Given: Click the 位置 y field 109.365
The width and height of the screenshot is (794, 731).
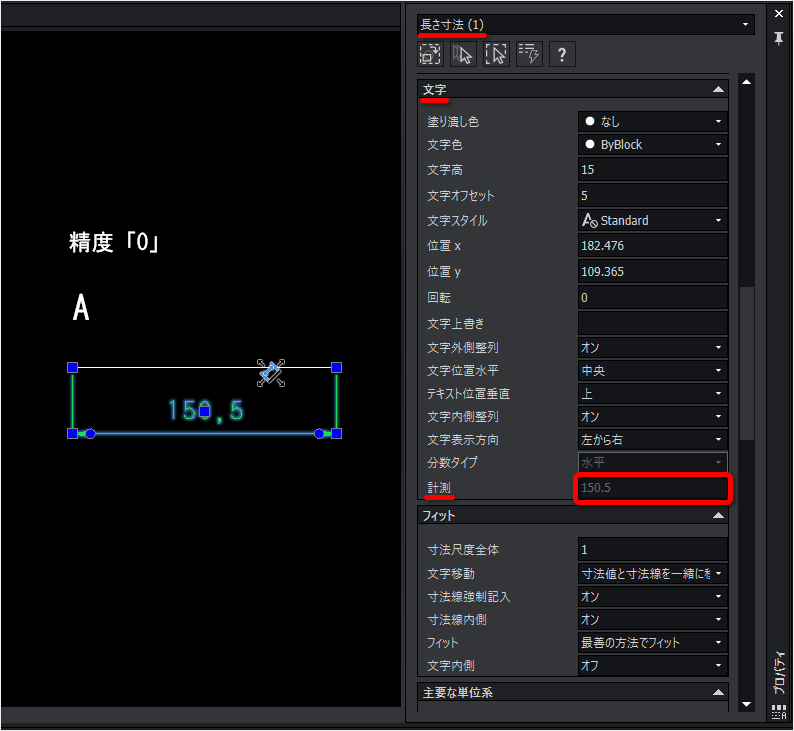Looking at the screenshot, I should (653, 272).
